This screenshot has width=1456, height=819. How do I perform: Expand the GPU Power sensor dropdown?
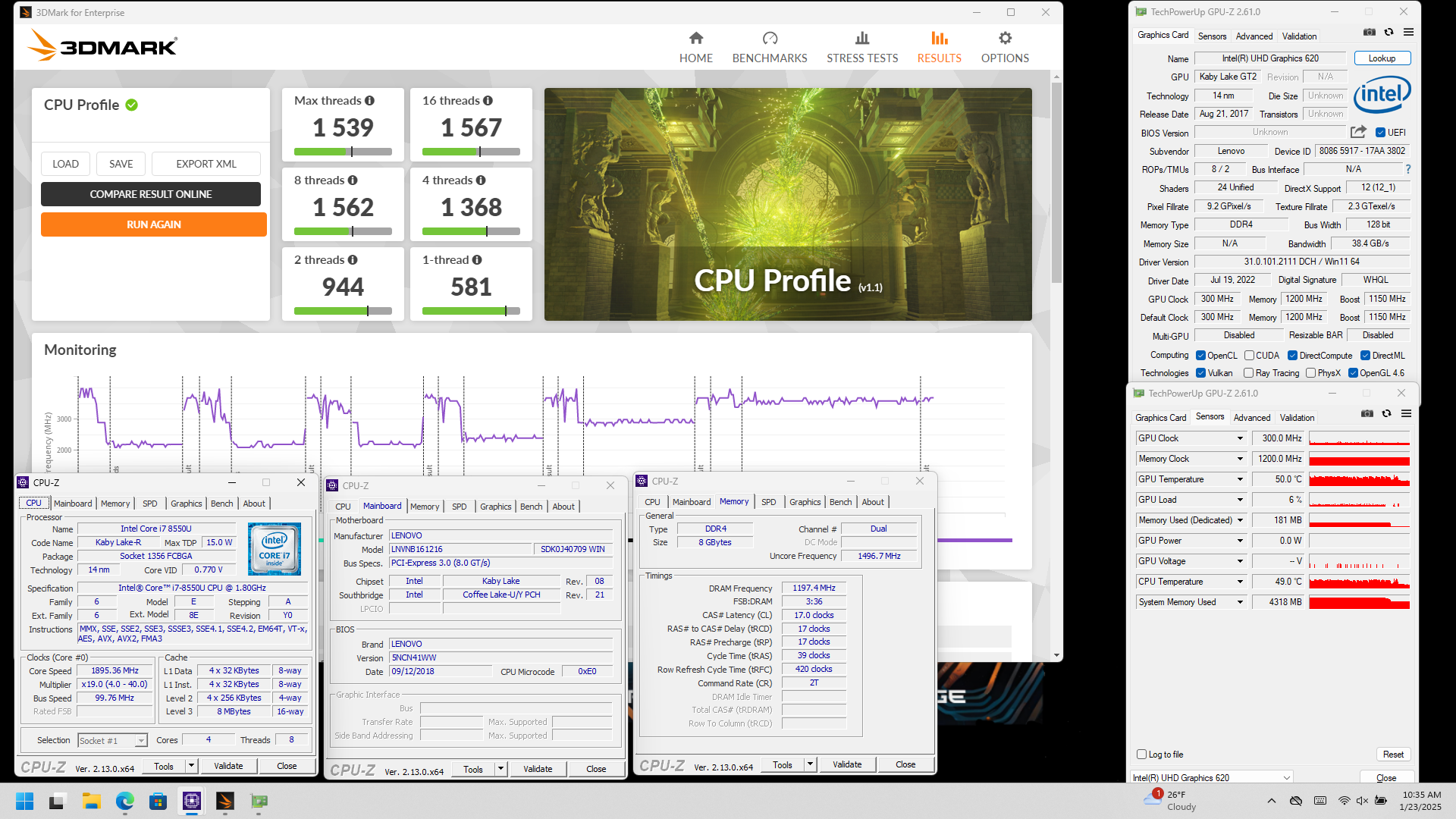tap(1241, 541)
